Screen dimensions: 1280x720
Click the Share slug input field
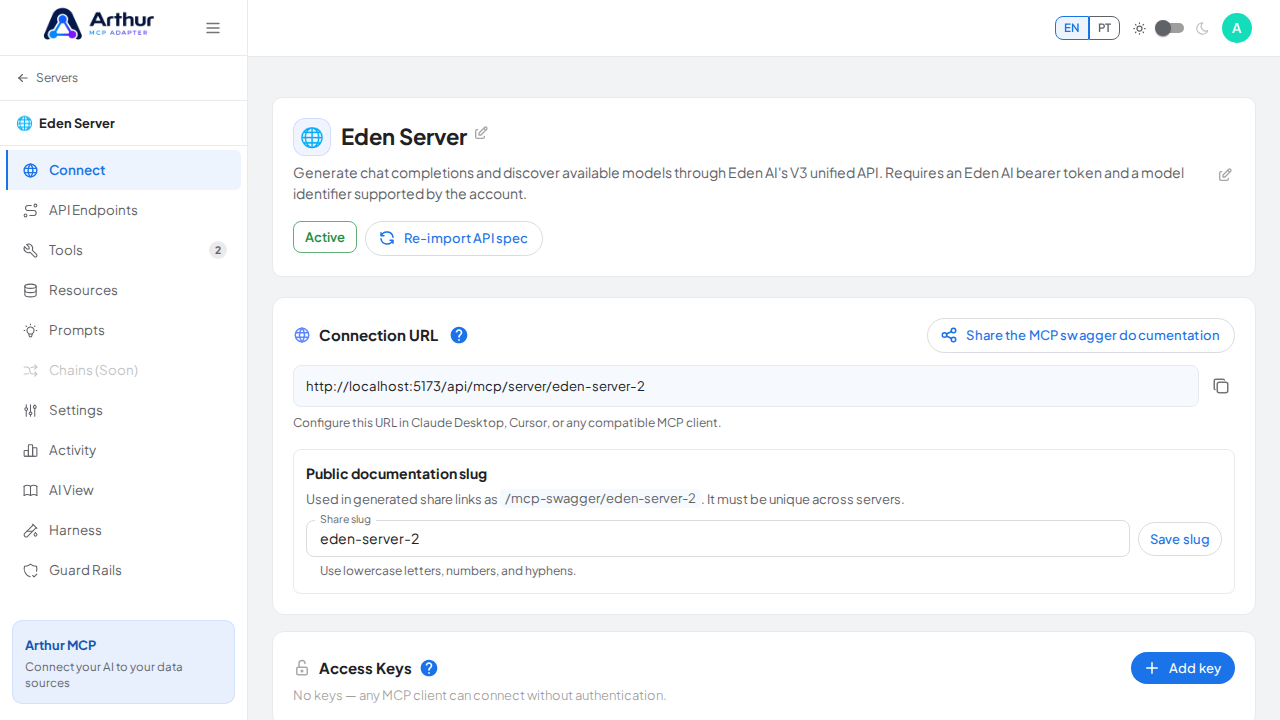click(718, 538)
